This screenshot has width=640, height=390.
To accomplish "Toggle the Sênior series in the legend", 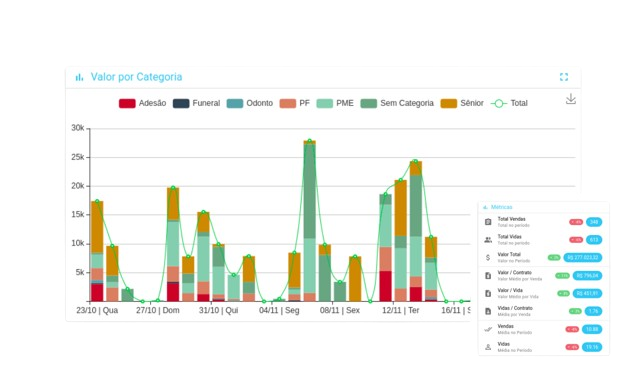I will [462, 103].
